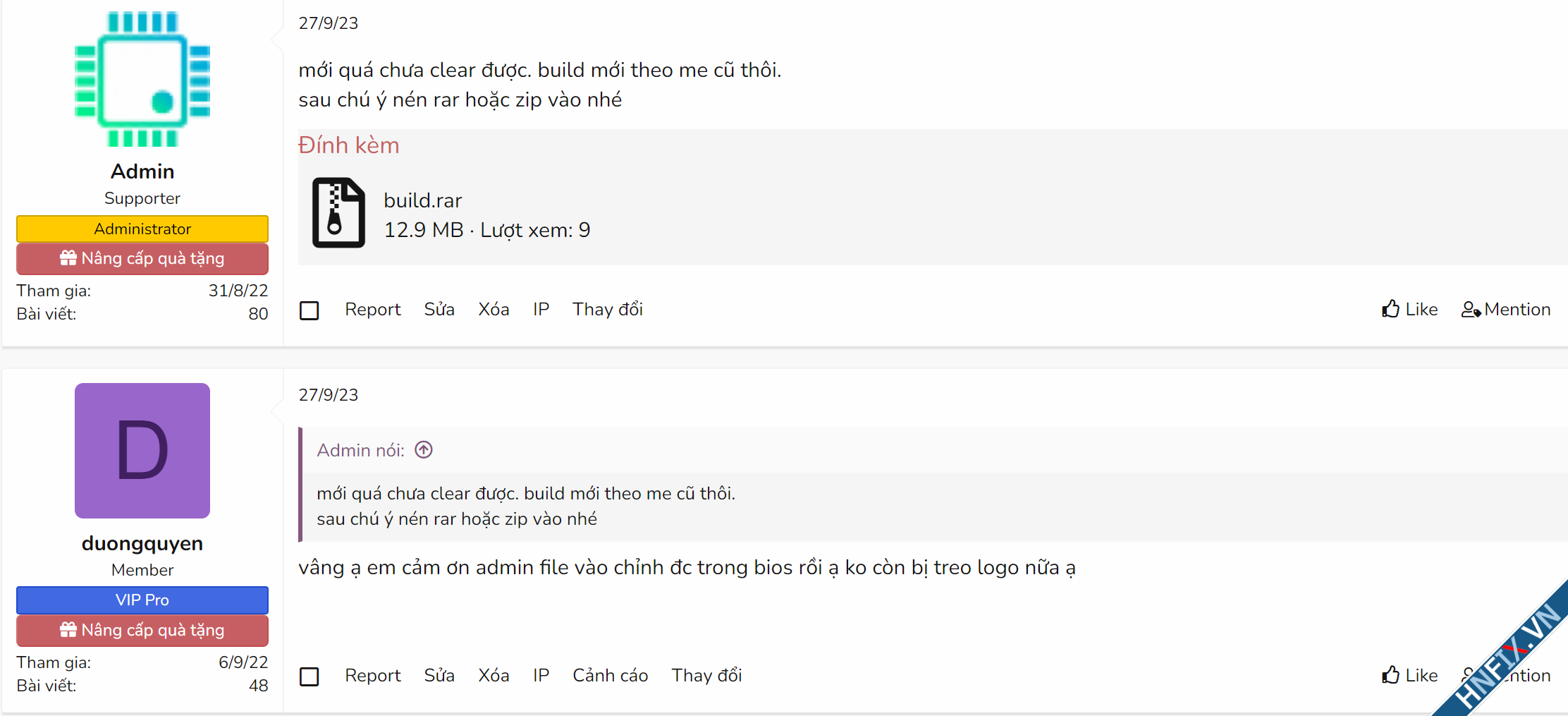Like the Admin's post
The height and width of the screenshot is (716, 1568).
click(1409, 309)
